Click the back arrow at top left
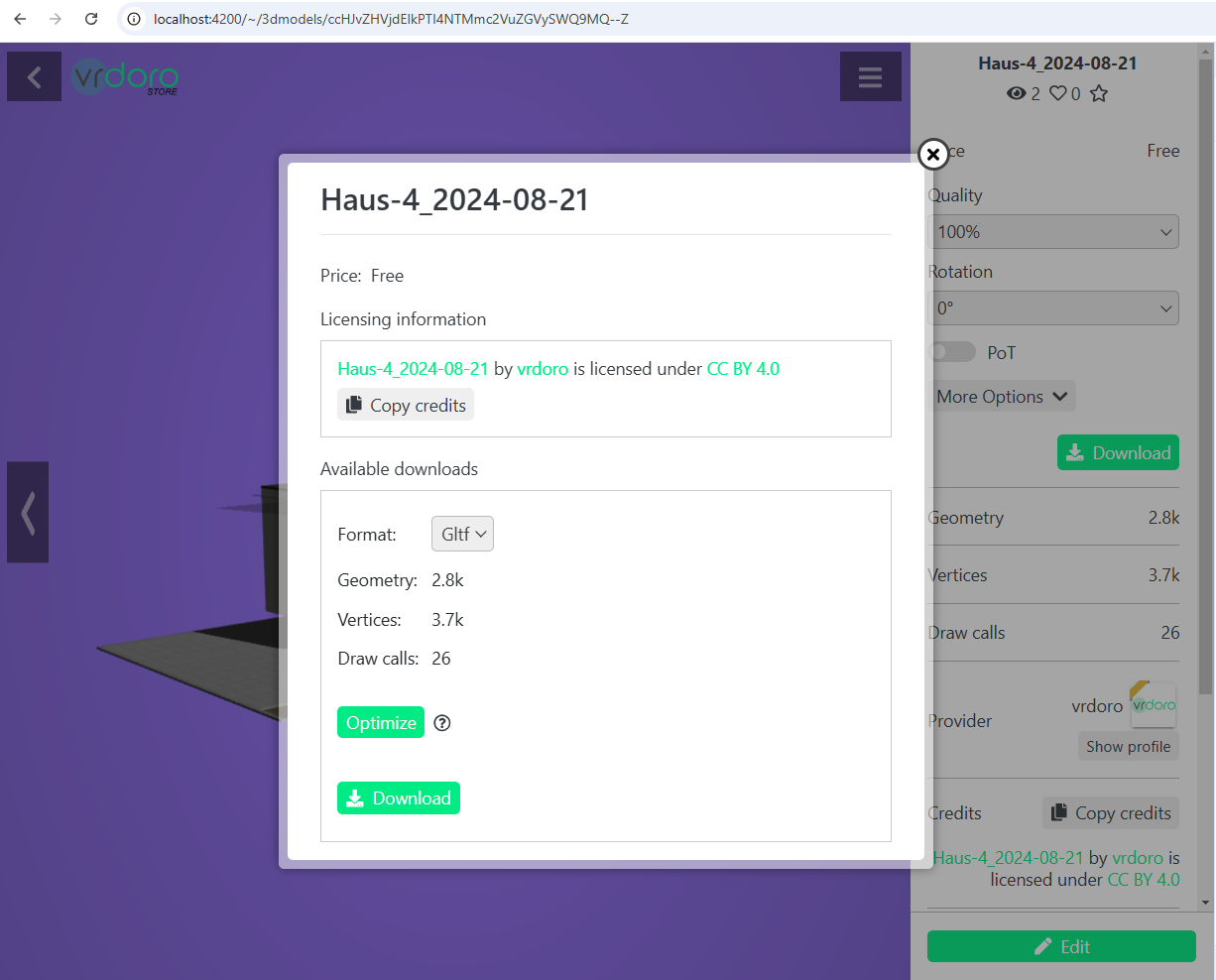Image resolution: width=1216 pixels, height=980 pixels. 35,77
